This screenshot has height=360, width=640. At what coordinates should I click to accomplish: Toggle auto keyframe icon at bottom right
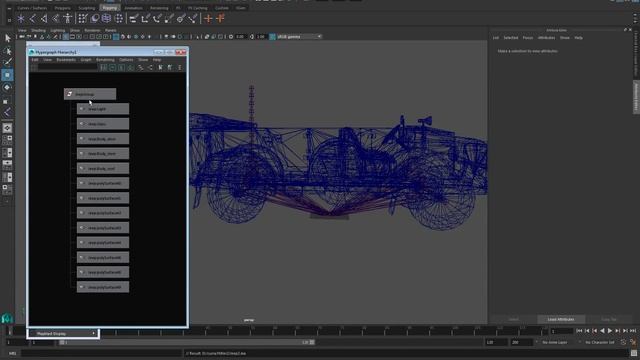tap(623, 342)
